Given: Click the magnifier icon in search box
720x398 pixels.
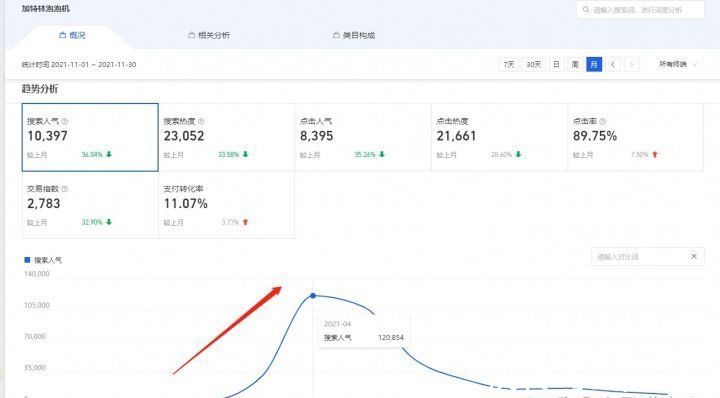Looking at the screenshot, I should (x=586, y=9).
